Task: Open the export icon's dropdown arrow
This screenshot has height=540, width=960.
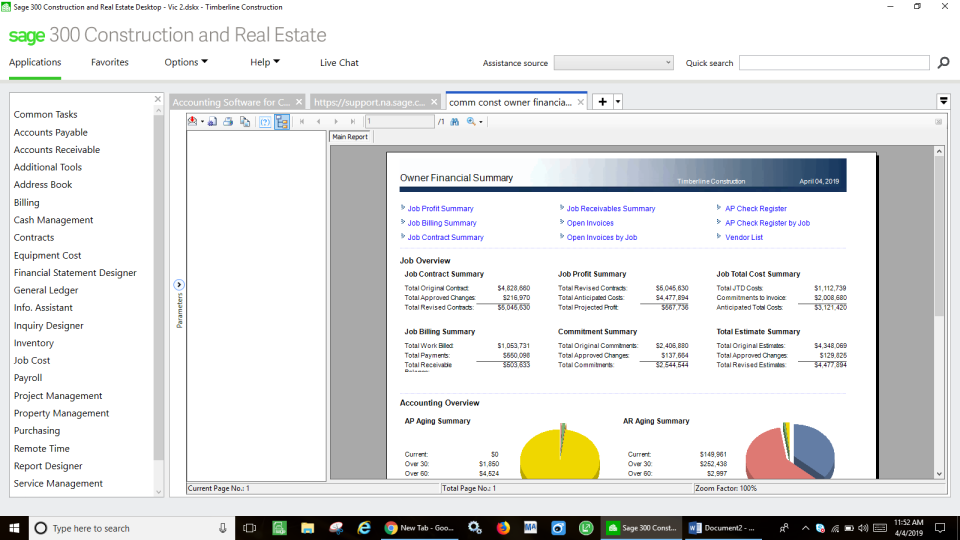Action: 203,122
